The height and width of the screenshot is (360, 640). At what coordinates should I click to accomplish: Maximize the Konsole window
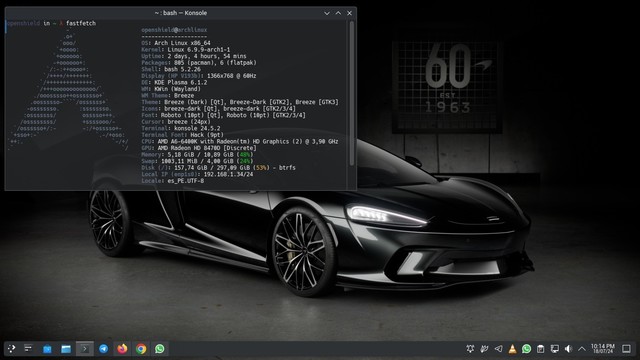pyautogui.click(x=338, y=13)
